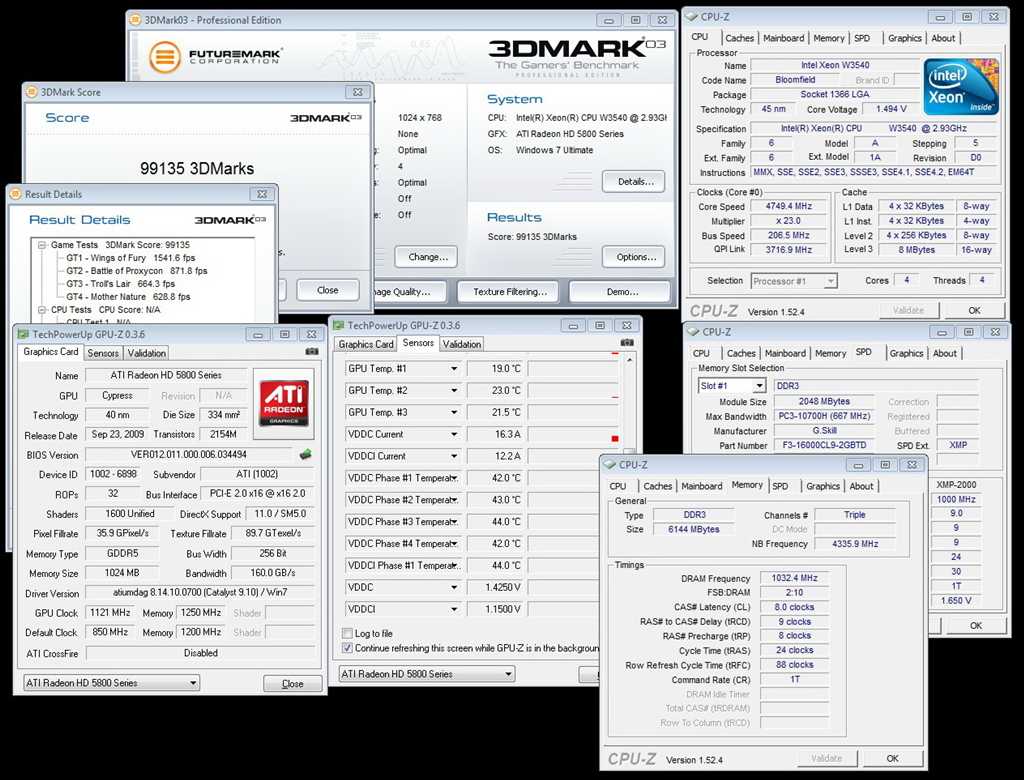Click the ATI Radeon logo in GPU-Z

[x=284, y=403]
